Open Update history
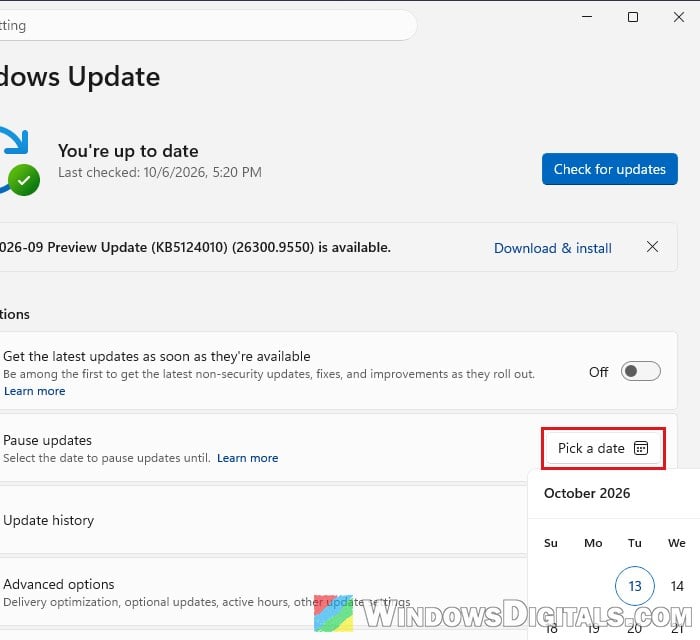This screenshot has height=640, width=700. [263, 520]
